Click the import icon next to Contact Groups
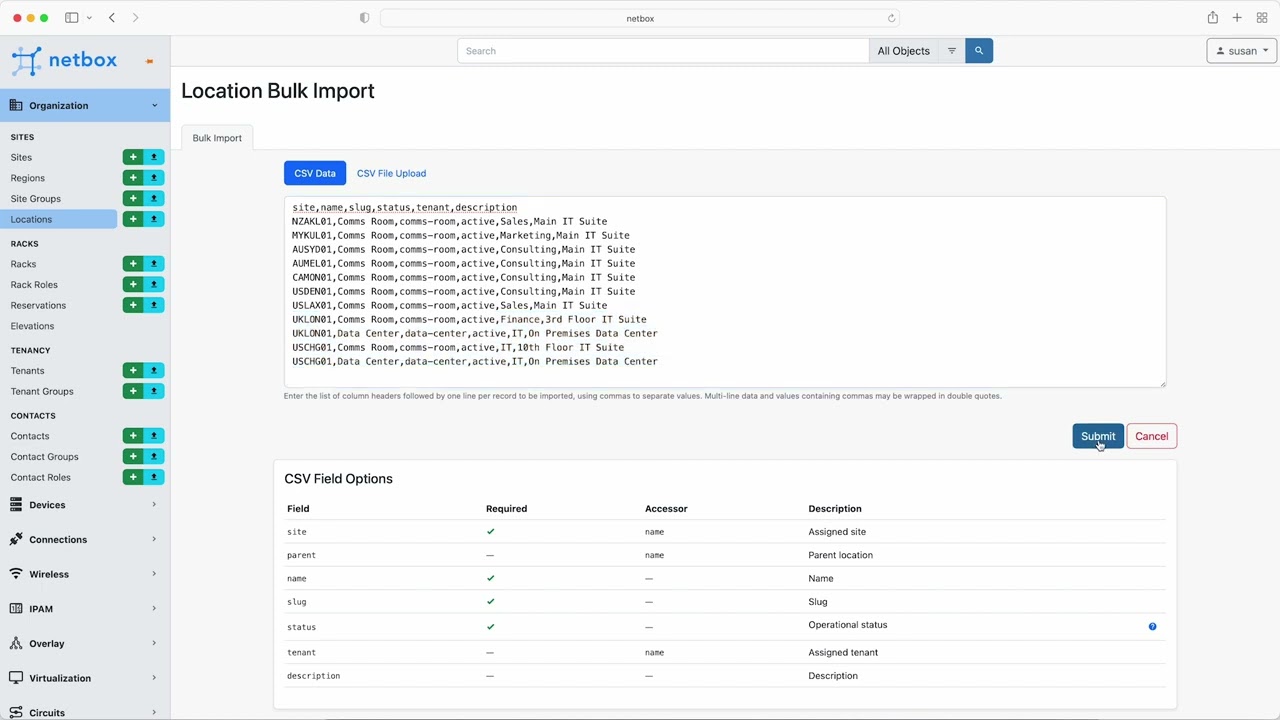 coord(154,457)
